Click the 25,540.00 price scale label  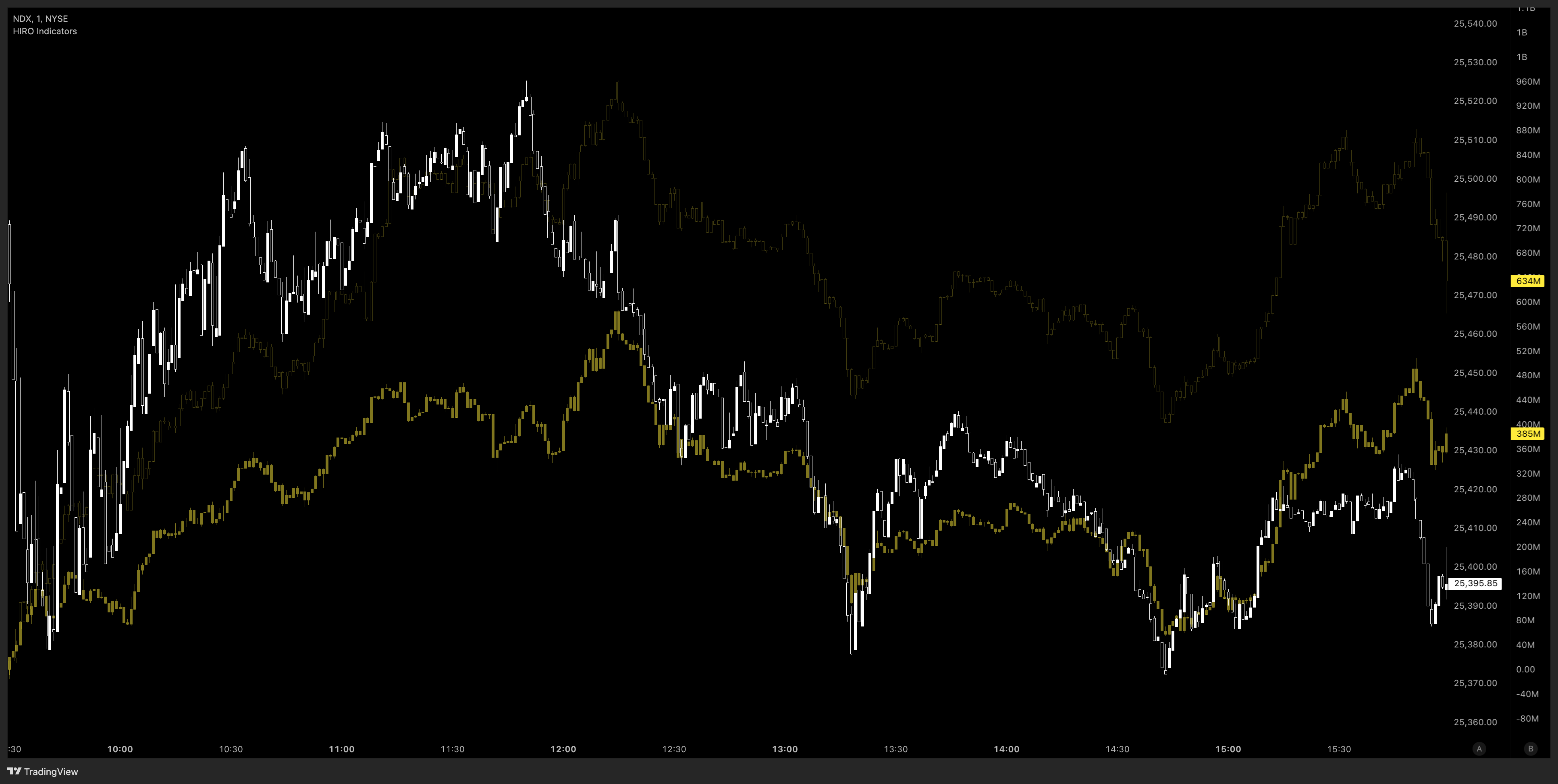(x=1475, y=24)
